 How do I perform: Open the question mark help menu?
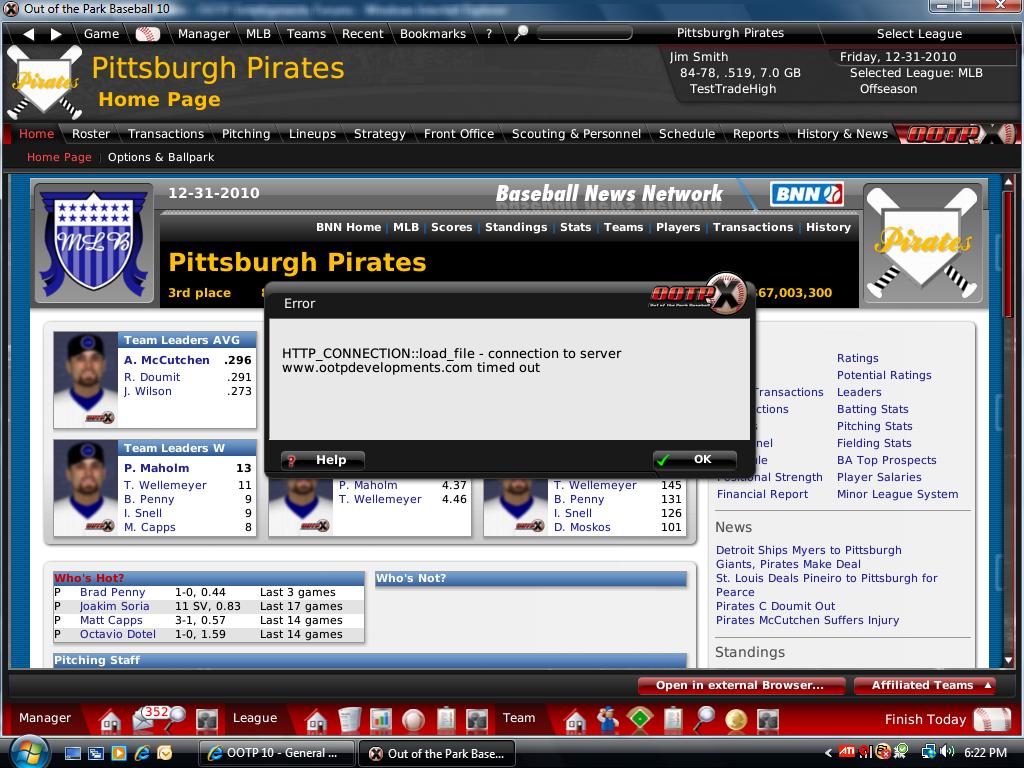pos(488,34)
